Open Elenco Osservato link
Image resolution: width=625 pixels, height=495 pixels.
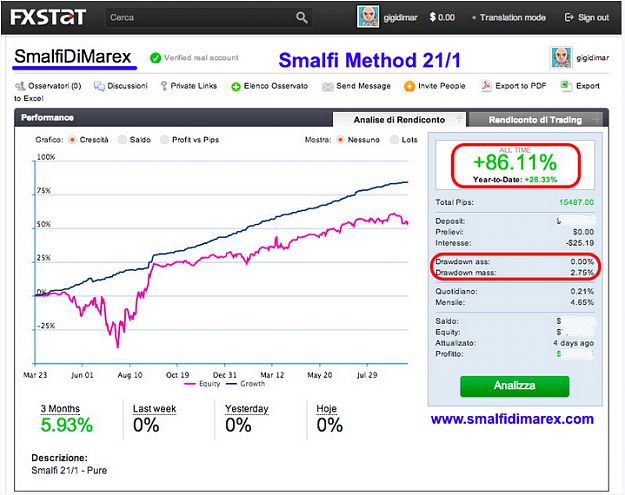(x=276, y=86)
